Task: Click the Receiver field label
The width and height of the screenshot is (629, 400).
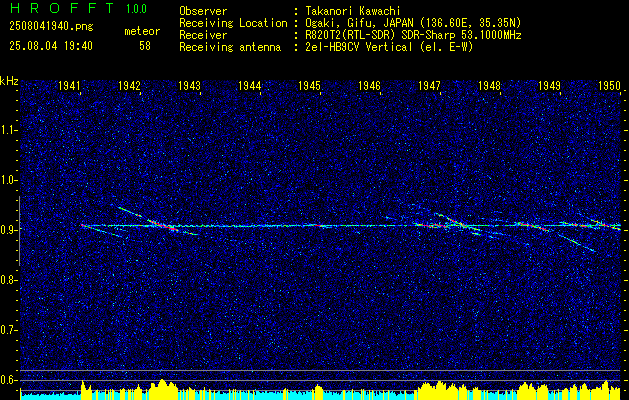Action: (203, 35)
